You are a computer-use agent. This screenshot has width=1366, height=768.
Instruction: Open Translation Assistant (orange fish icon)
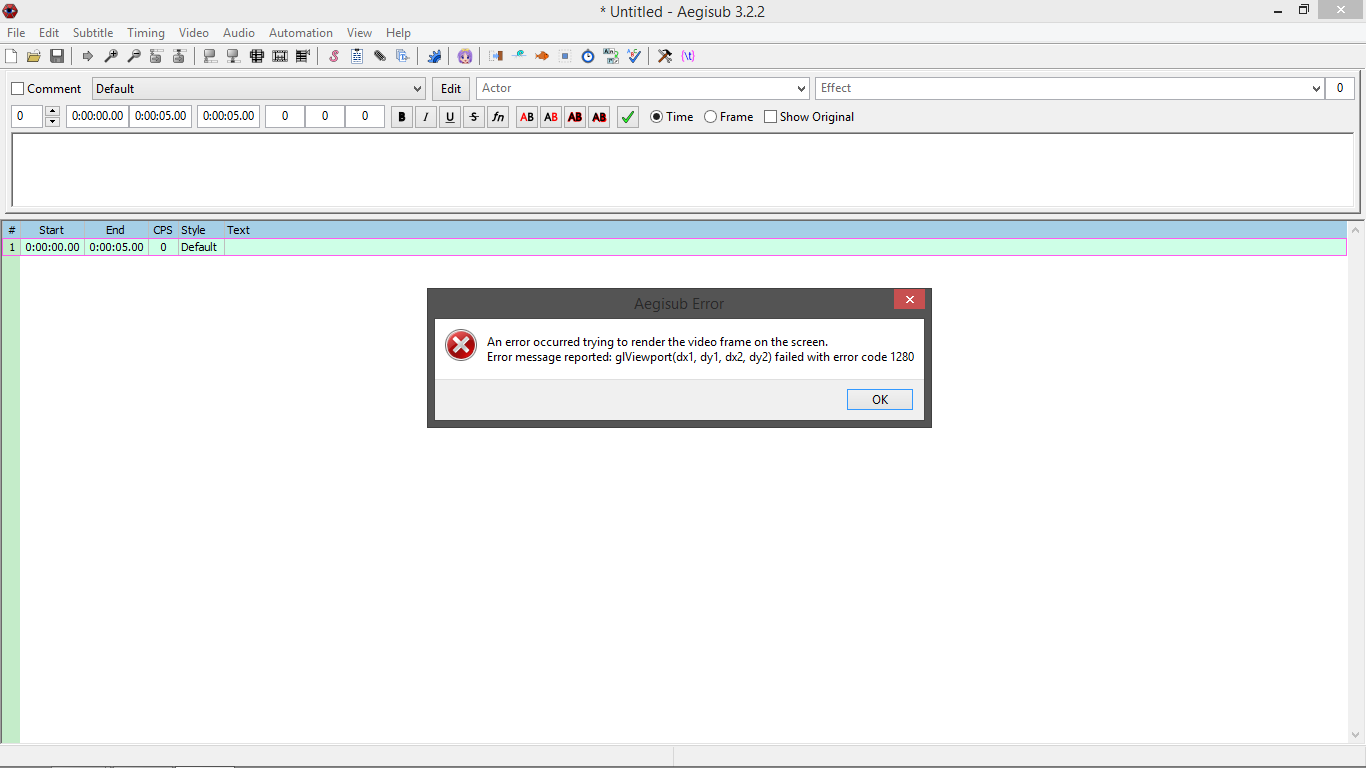(542, 56)
